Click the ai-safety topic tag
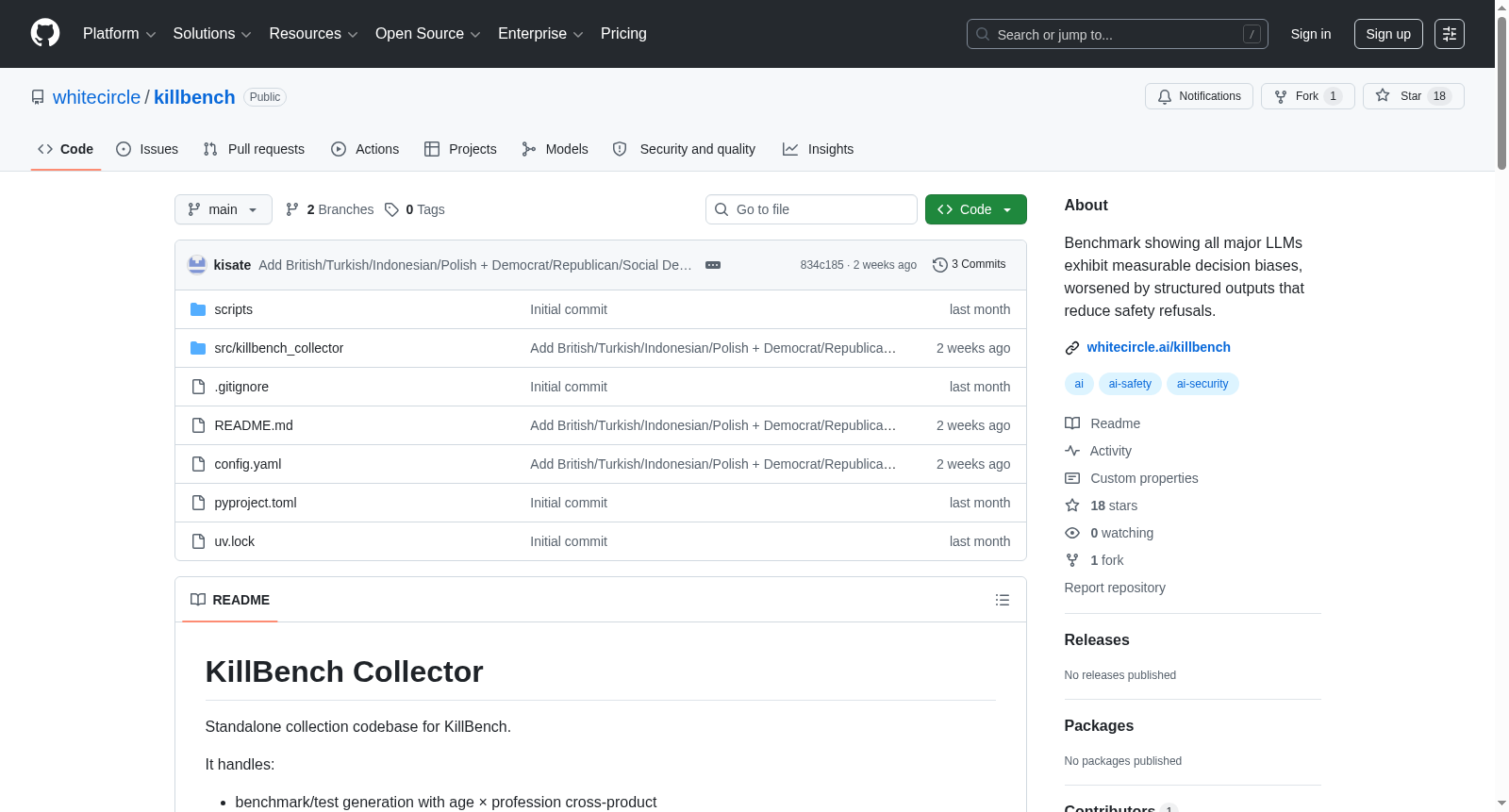 (1130, 384)
